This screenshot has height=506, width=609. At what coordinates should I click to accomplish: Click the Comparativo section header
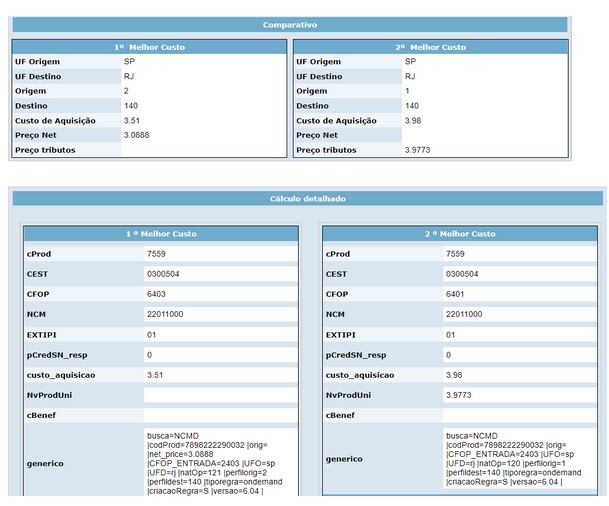tap(290, 25)
